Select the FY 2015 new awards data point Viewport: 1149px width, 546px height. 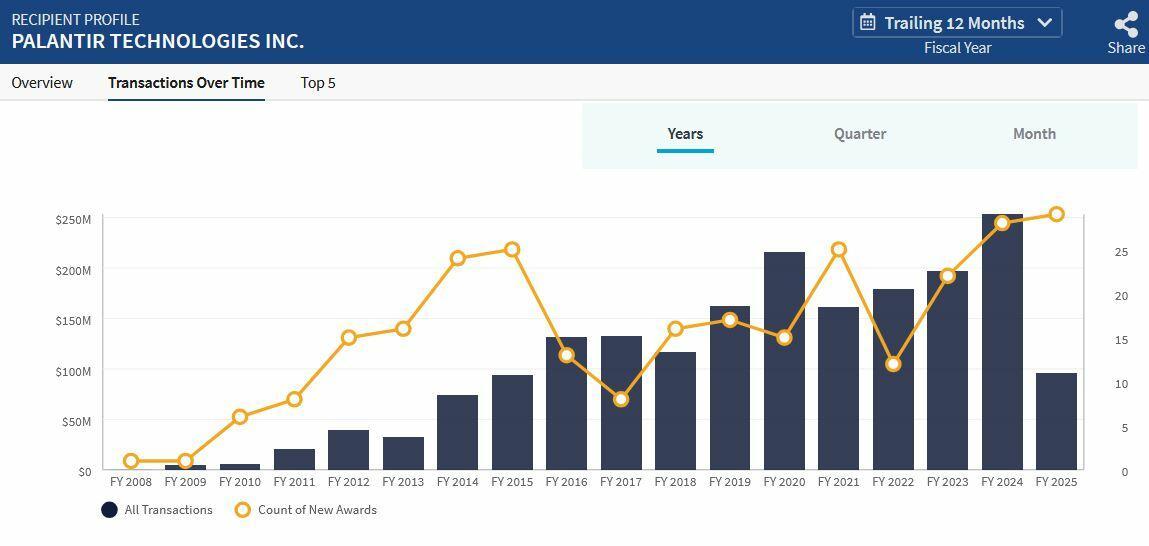(512, 250)
